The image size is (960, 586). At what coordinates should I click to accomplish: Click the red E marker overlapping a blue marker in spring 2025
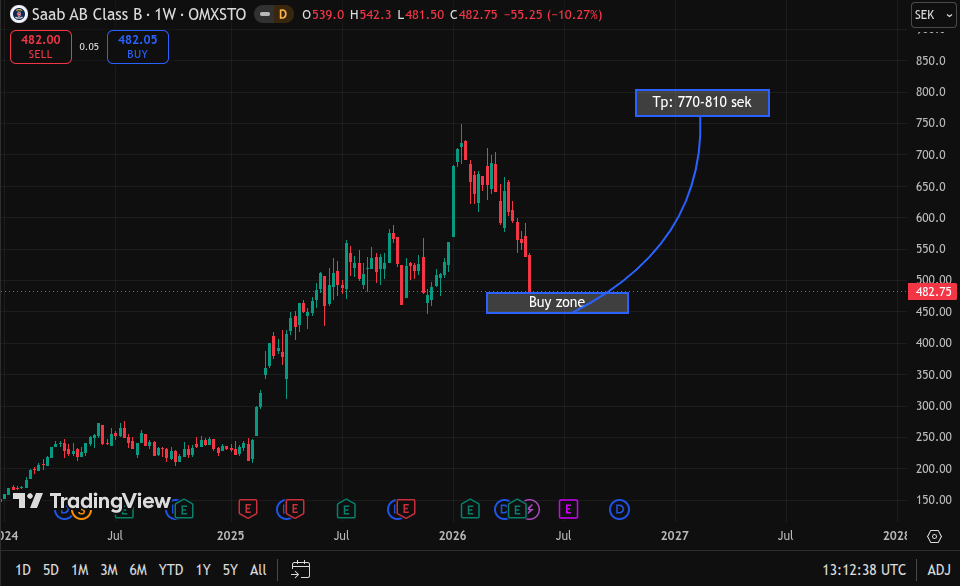[295, 509]
